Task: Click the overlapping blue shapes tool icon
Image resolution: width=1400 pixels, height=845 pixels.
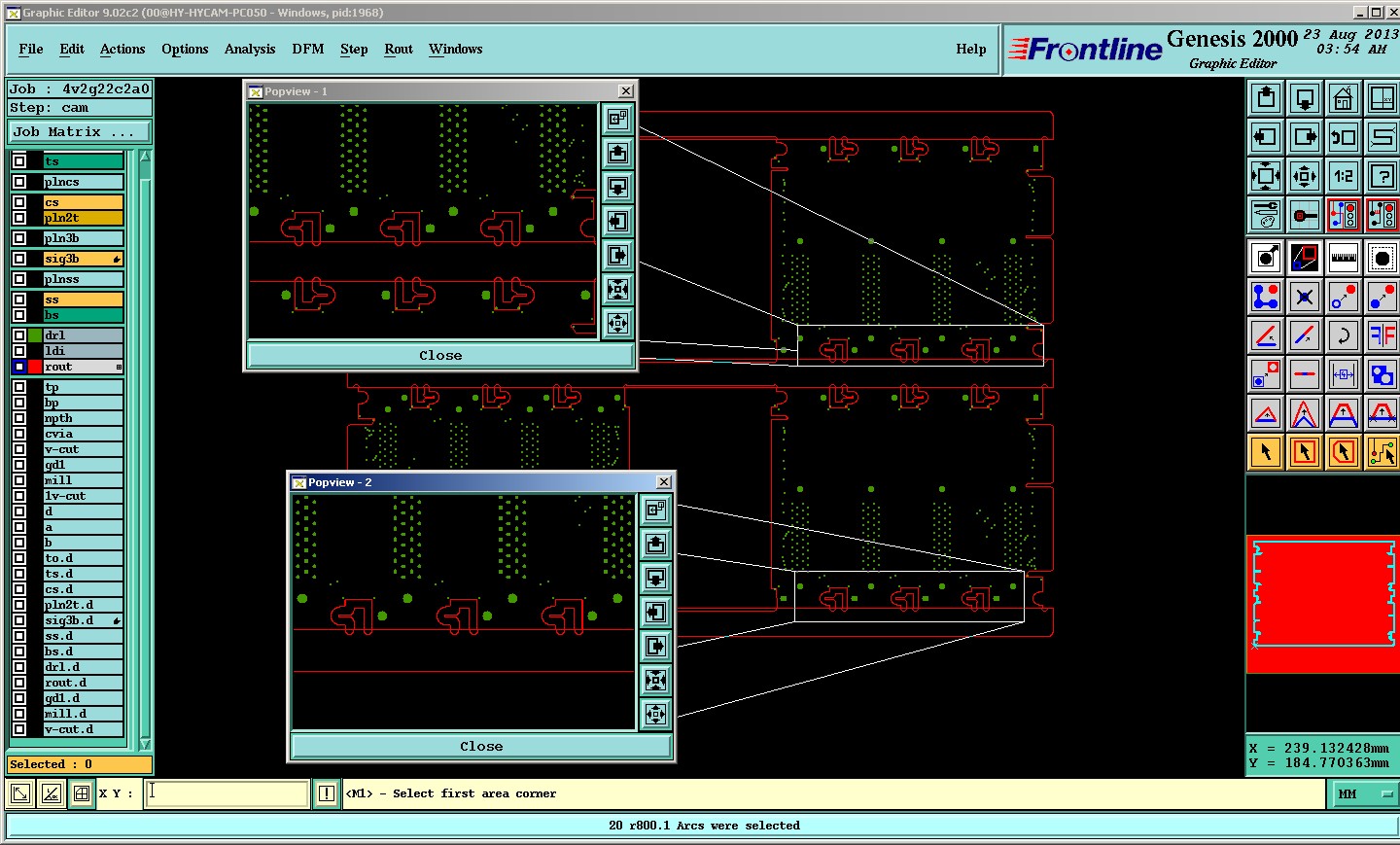Action: point(1382,374)
